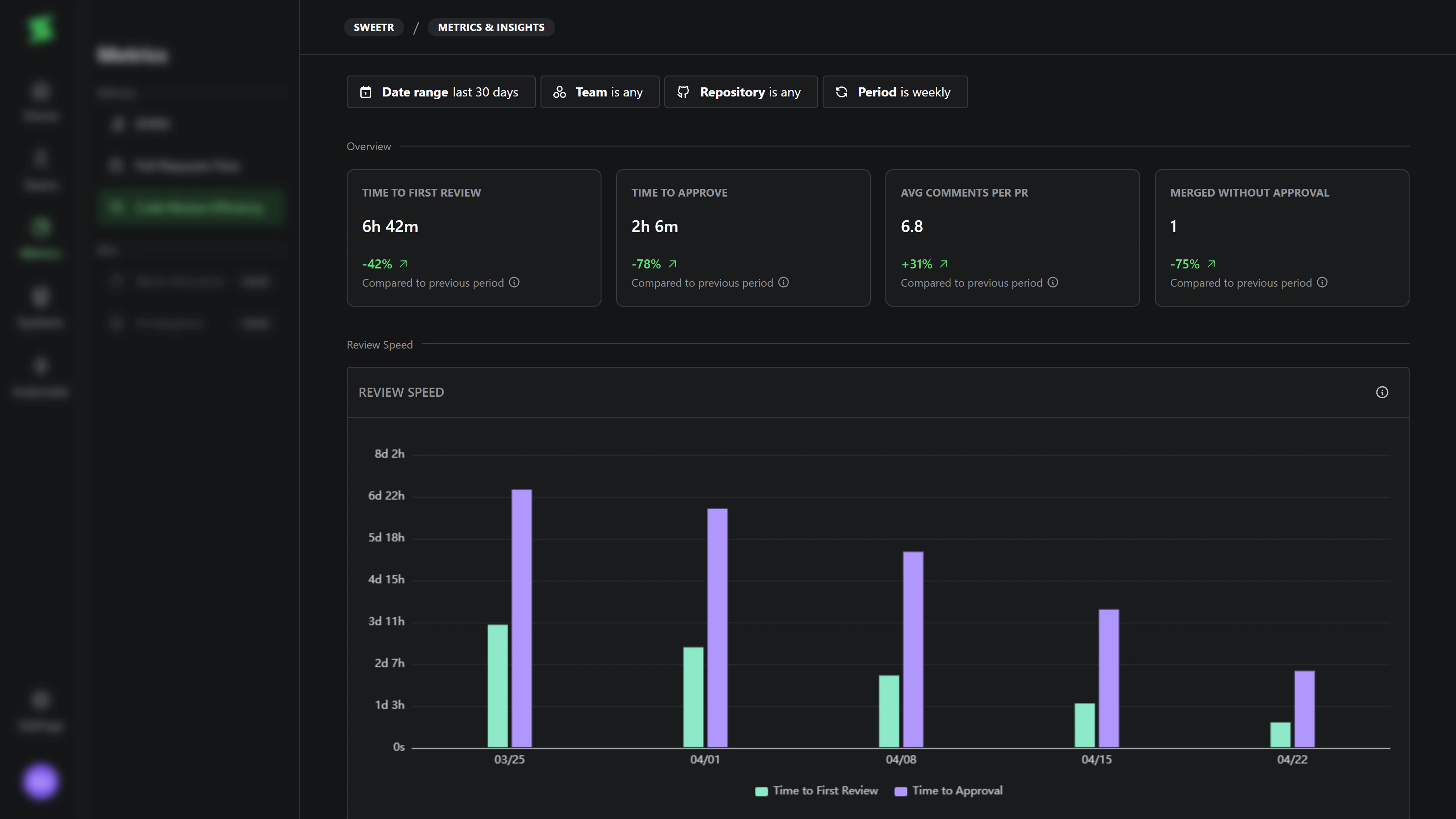Click the green Time to First Review legend swatch
Viewport: 1456px width, 819px height.
tap(761, 791)
